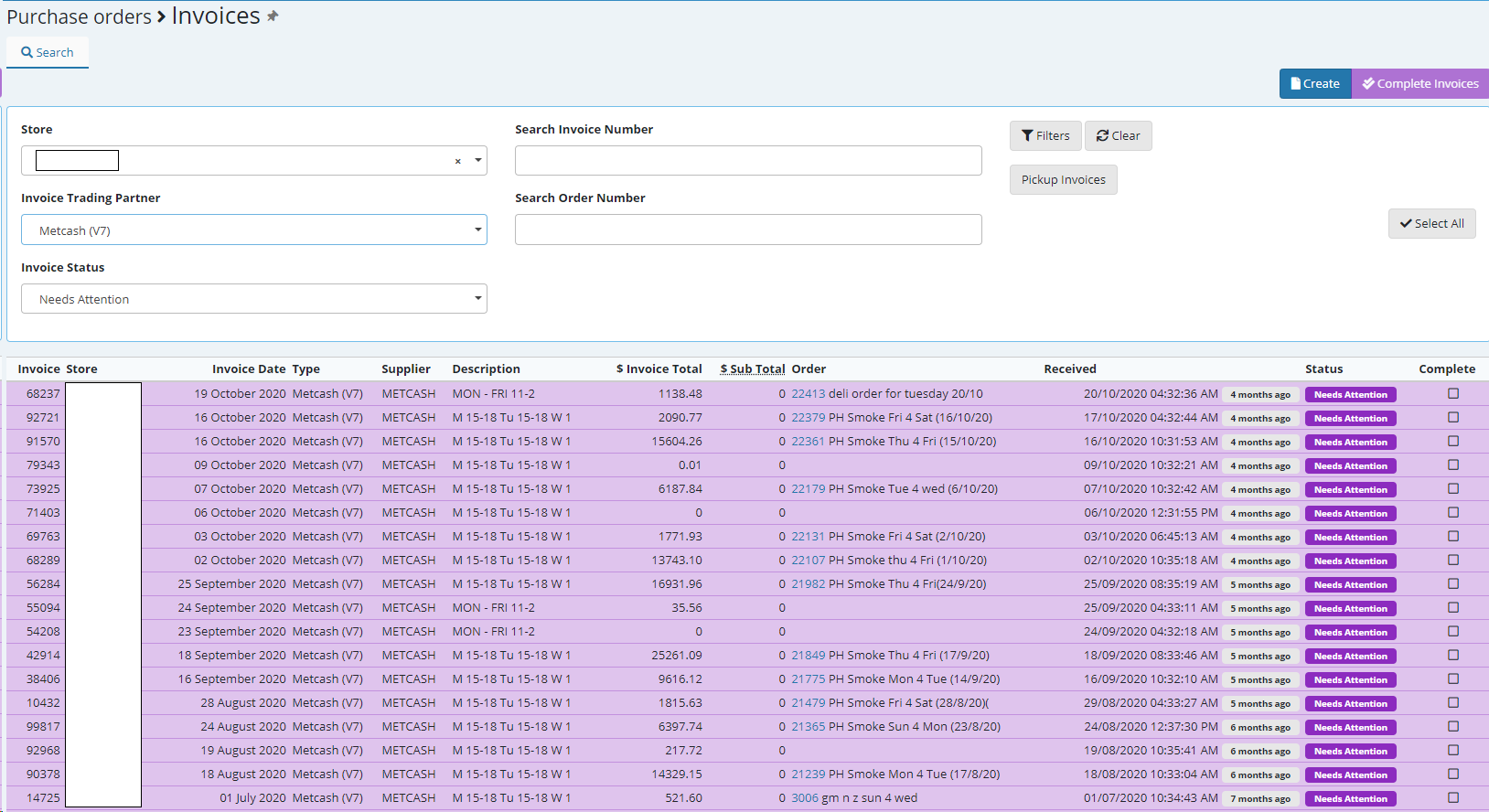1489x812 pixels.
Task: Open order 22107 link
Action: click(809, 561)
